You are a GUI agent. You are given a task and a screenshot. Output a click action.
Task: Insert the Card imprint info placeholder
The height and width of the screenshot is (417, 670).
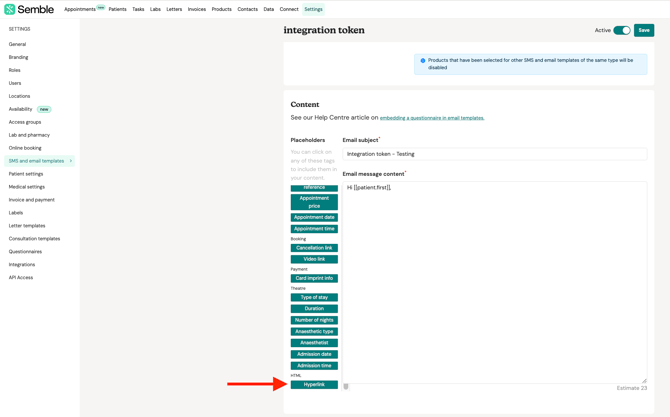tap(314, 278)
